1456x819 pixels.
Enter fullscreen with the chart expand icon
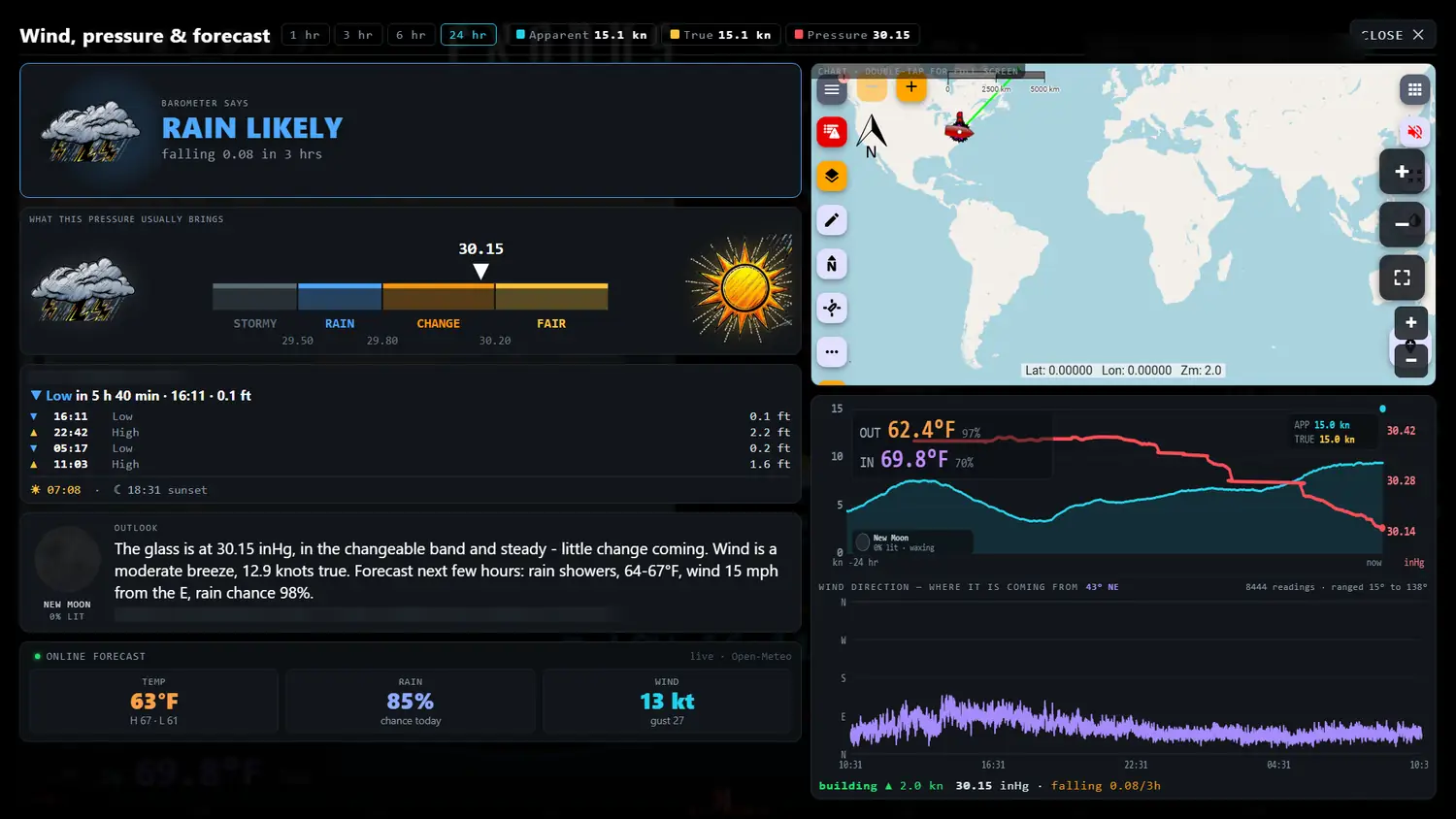click(1403, 278)
